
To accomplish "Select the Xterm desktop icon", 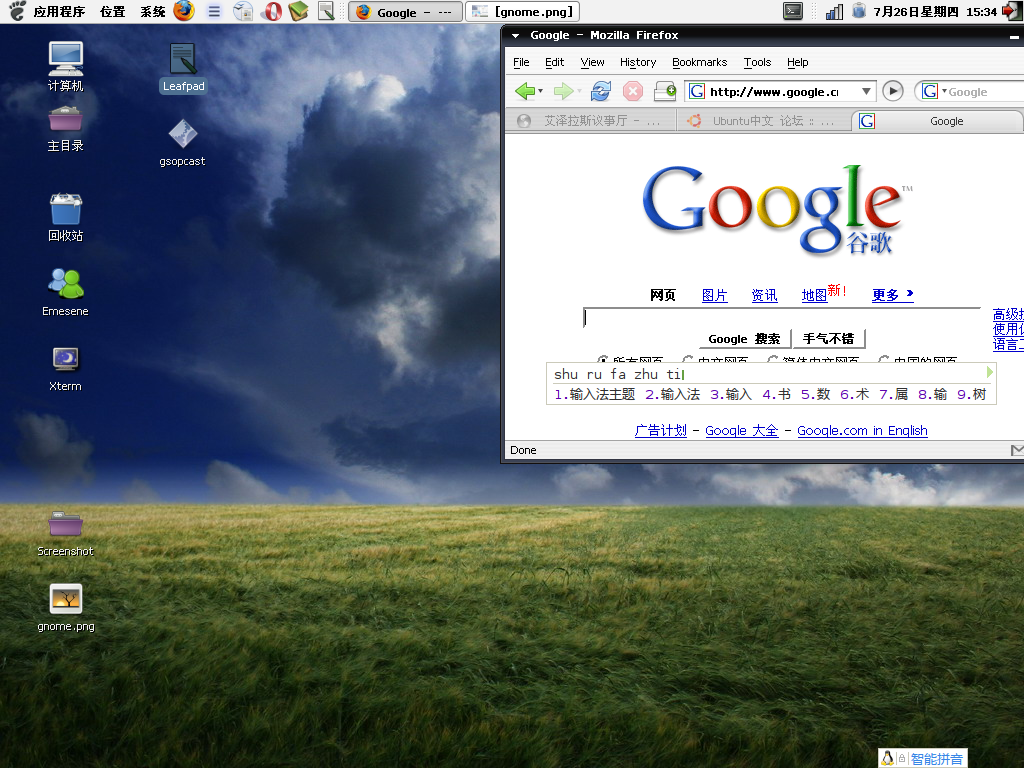I will tap(65, 369).
